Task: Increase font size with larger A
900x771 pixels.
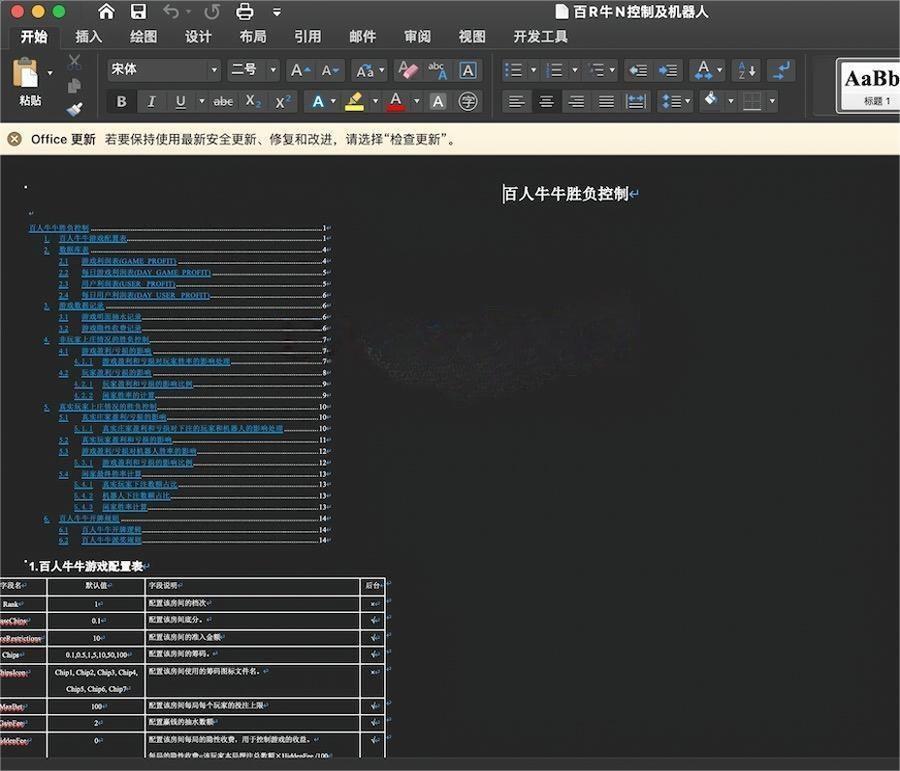Action: [x=300, y=71]
